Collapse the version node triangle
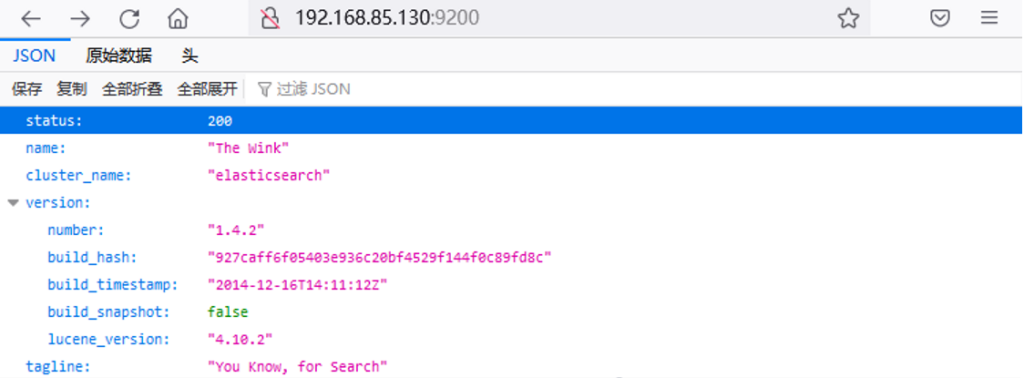The image size is (1024, 378). (x=13, y=203)
